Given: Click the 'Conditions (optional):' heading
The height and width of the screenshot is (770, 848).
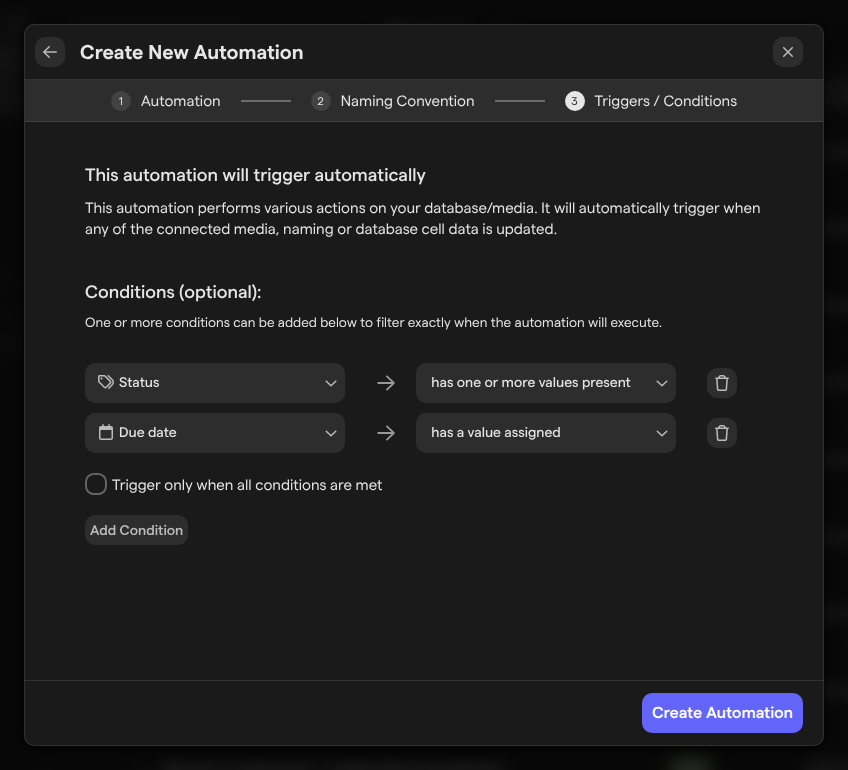Looking at the screenshot, I should [x=173, y=292].
